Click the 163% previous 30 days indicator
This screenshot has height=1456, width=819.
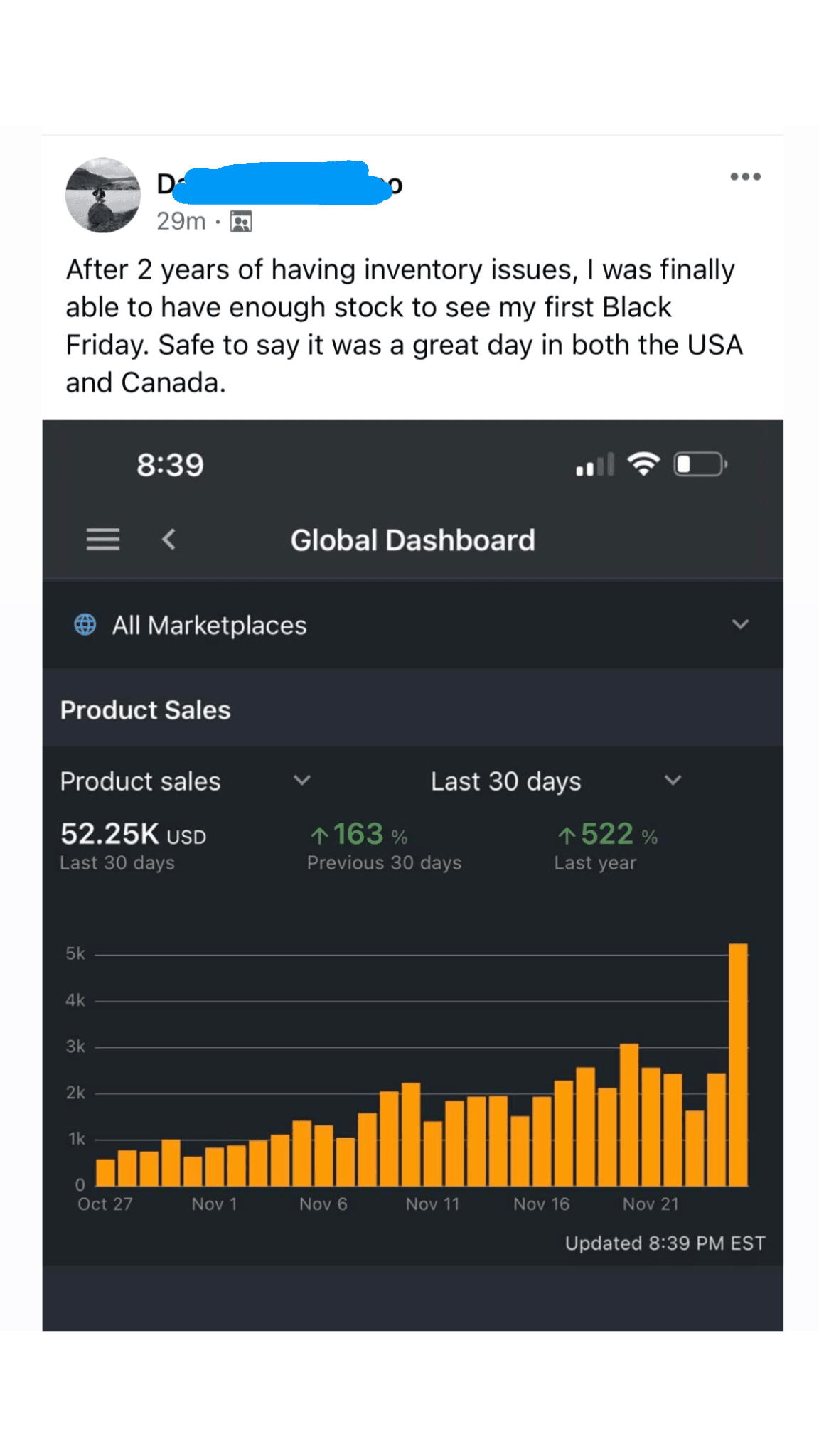tap(359, 835)
